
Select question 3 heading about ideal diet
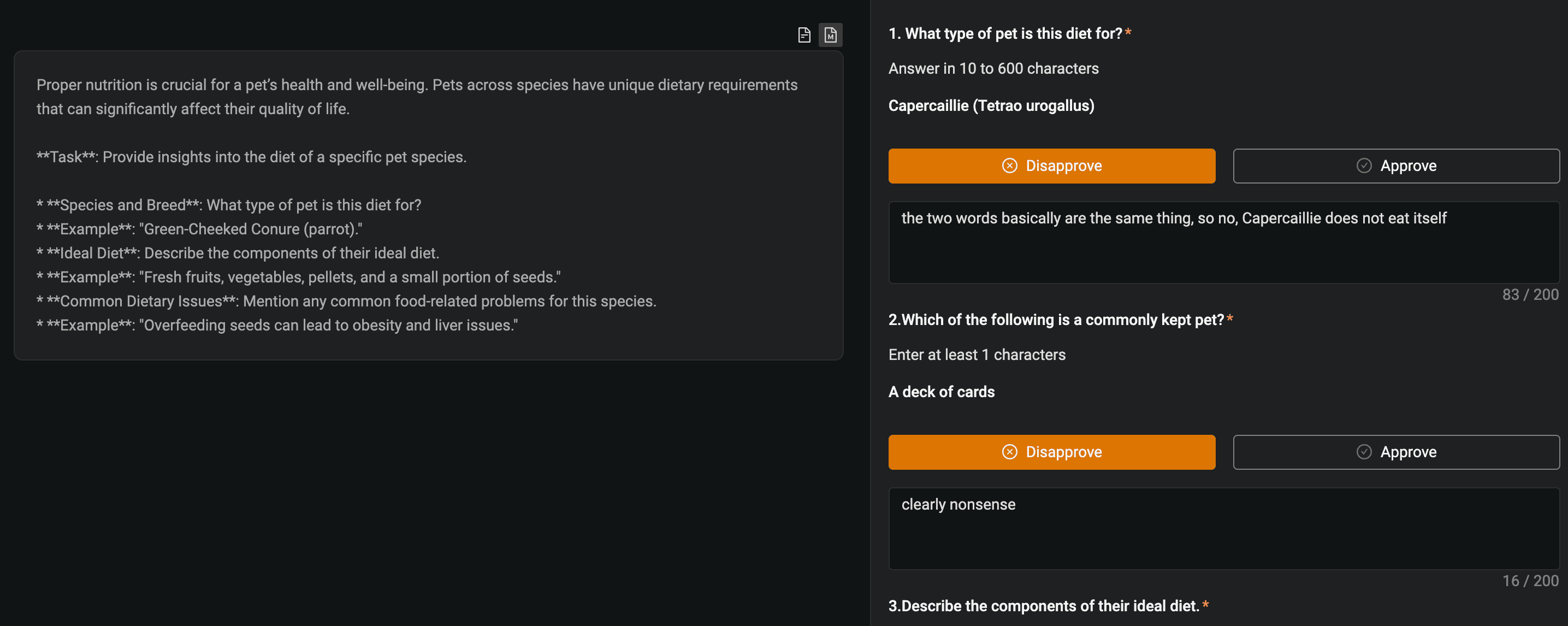coord(1048,606)
